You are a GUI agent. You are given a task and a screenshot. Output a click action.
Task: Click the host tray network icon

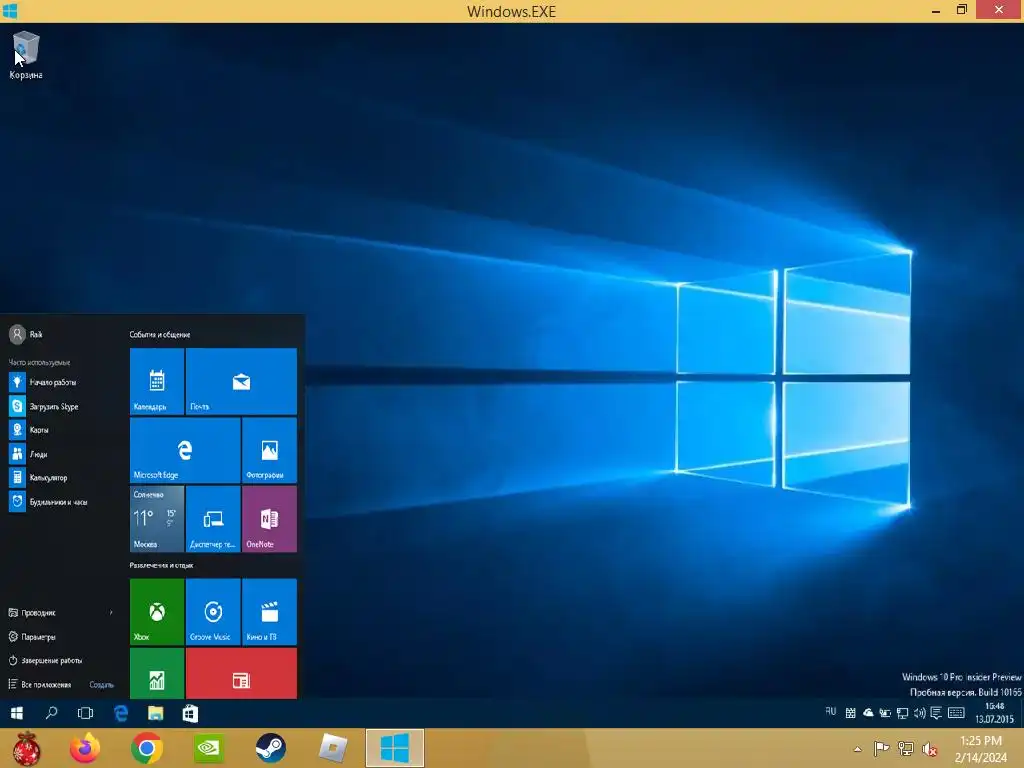(906, 749)
